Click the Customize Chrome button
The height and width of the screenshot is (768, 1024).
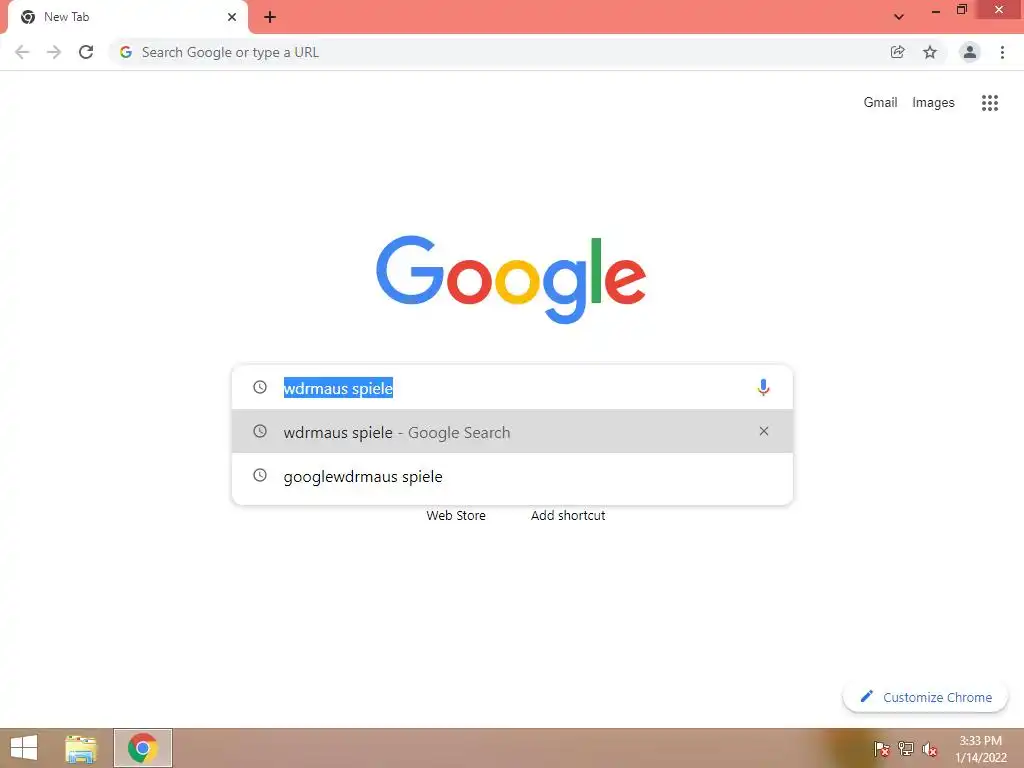pyautogui.click(x=925, y=697)
